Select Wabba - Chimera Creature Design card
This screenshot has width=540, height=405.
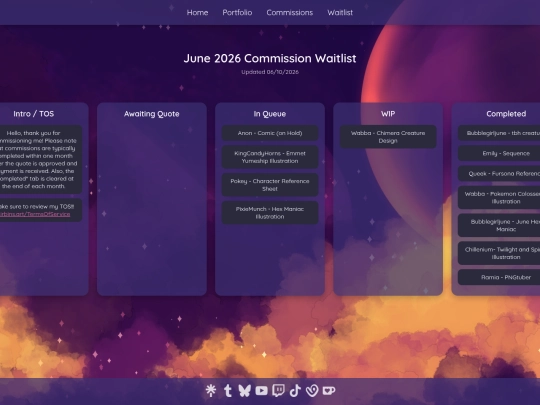388,137
